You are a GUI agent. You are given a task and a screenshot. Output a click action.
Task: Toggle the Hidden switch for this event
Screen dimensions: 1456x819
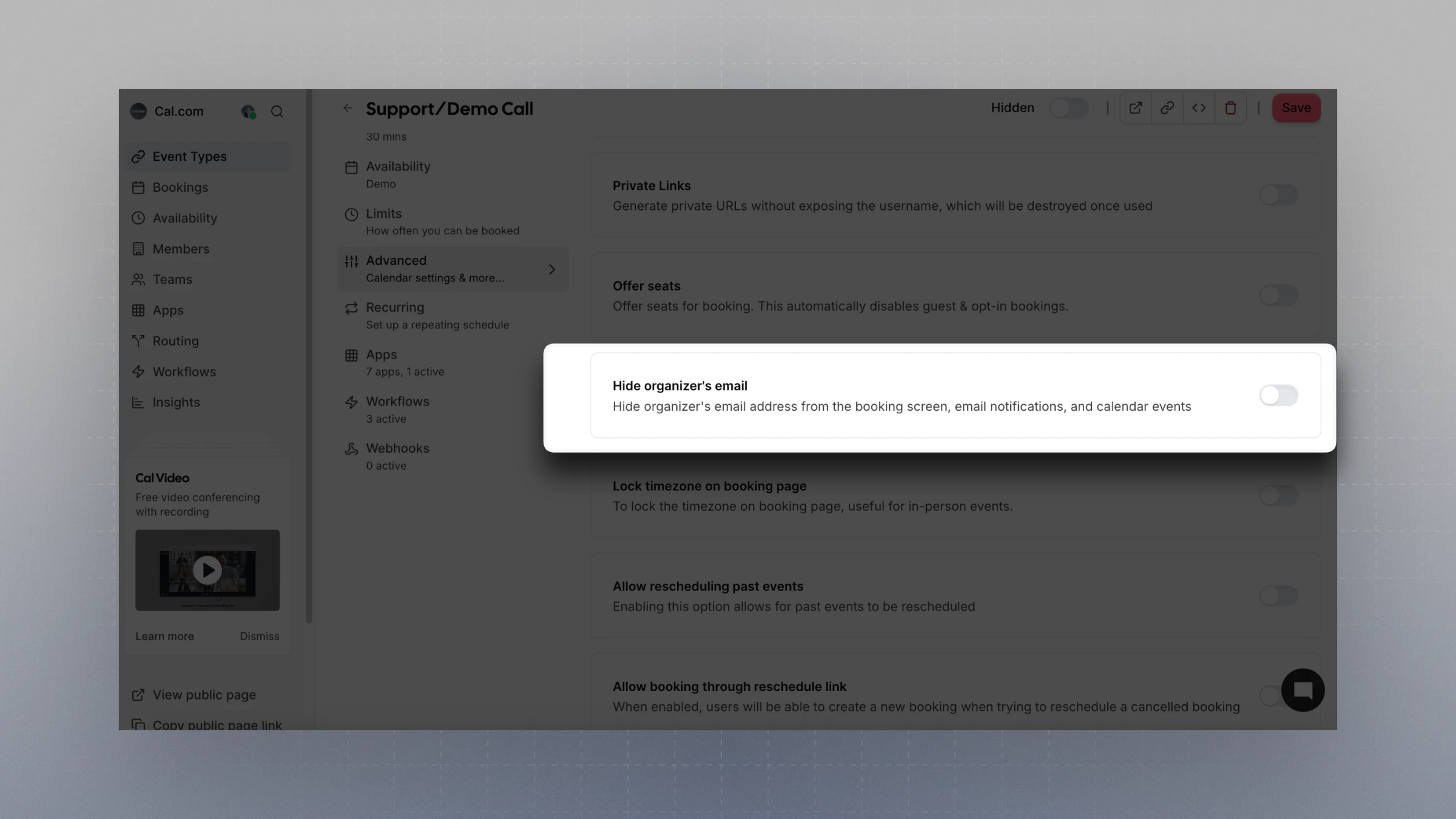coord(1068,107)
